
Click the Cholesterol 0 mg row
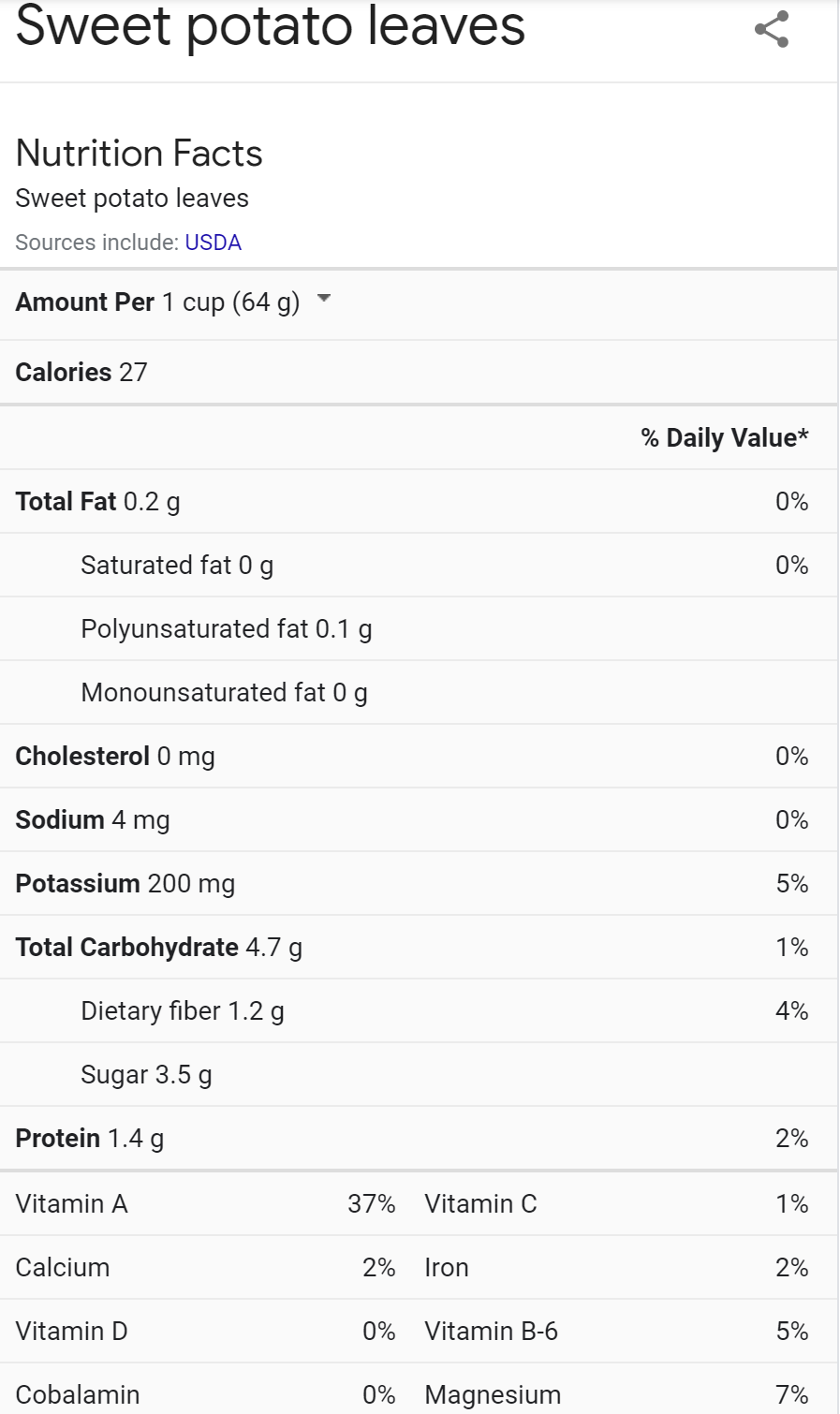tap(115, 757)
